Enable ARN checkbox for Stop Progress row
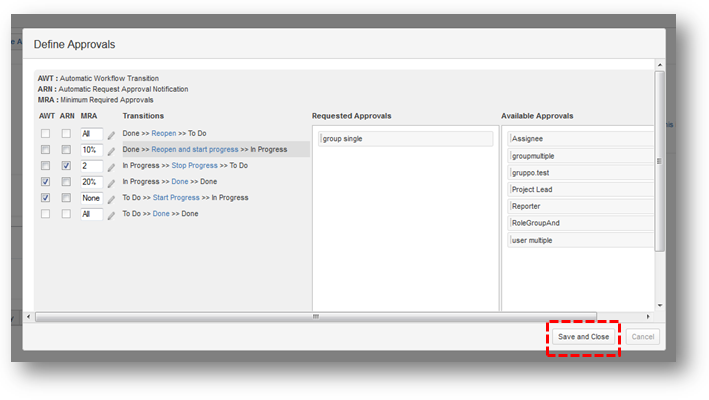This screenshot has width=709, height=400. pyautogui.click(x=66, y=166)
